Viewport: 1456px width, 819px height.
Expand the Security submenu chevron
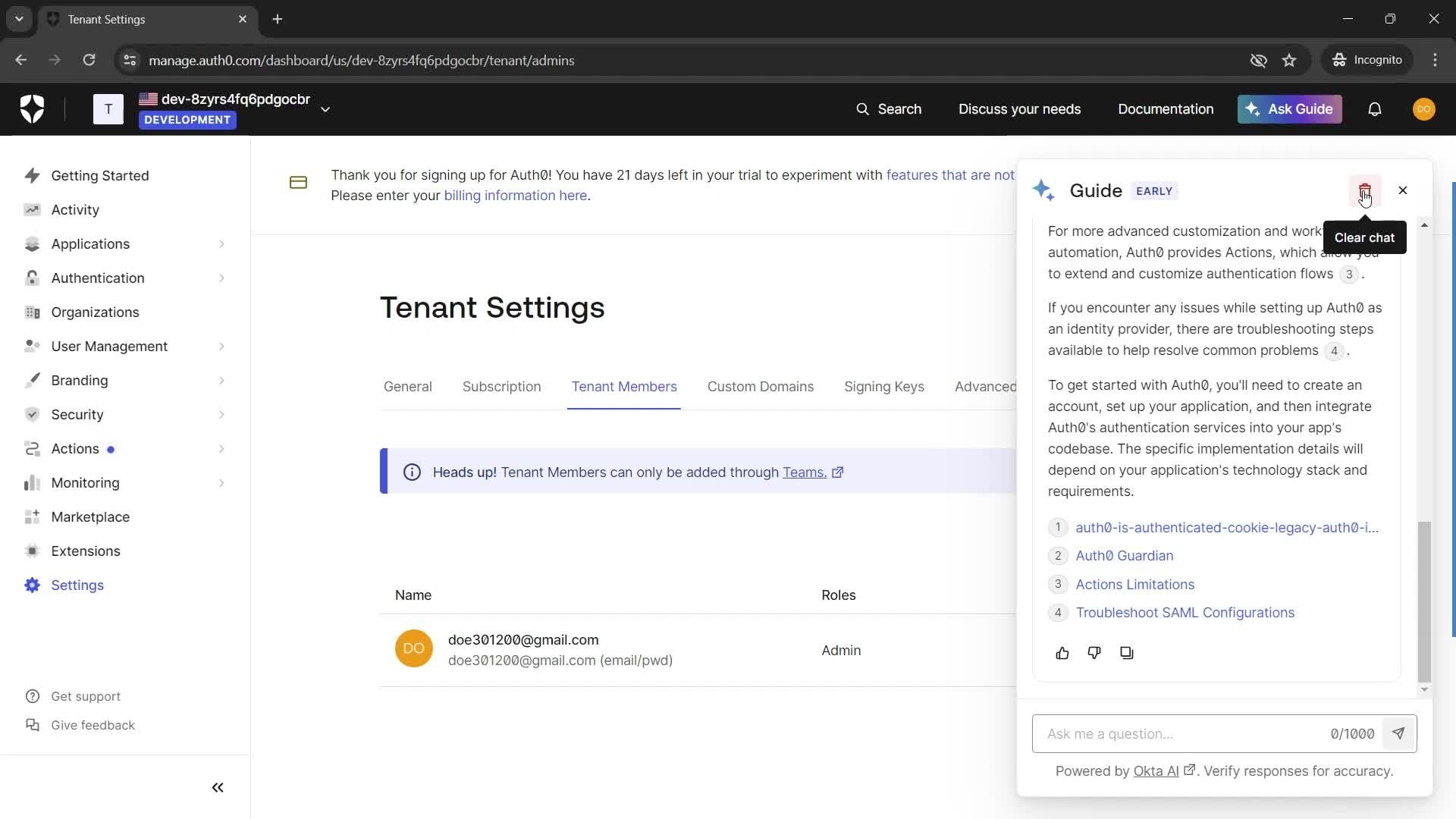[x=221, y=415]
